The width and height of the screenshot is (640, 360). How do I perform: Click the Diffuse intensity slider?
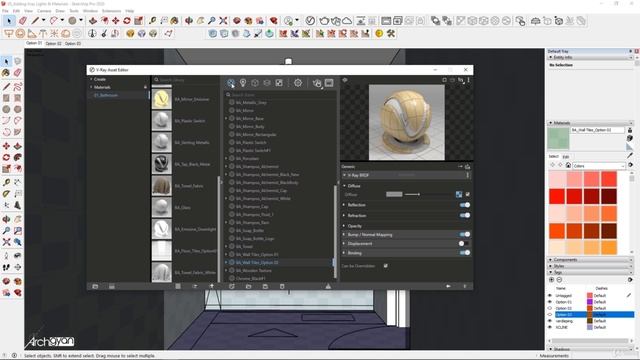428,194
